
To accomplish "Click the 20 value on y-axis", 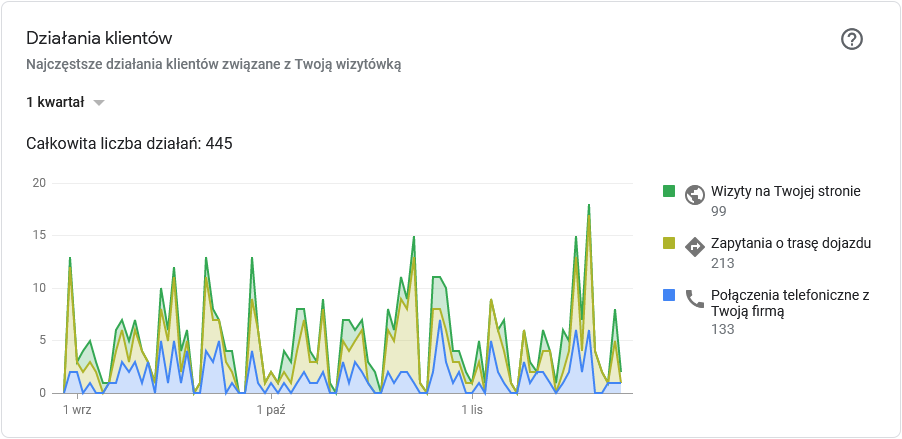I will (x=39, y=183).
